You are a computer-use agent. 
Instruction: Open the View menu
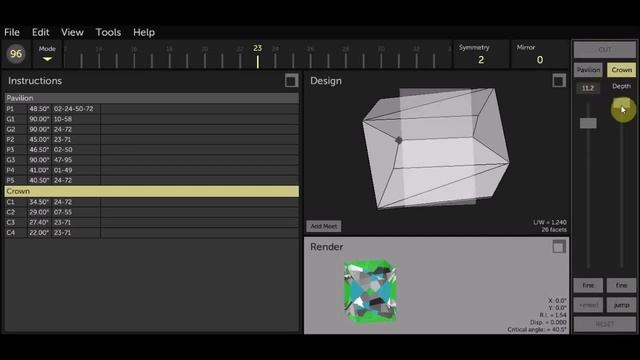point(72,32)
